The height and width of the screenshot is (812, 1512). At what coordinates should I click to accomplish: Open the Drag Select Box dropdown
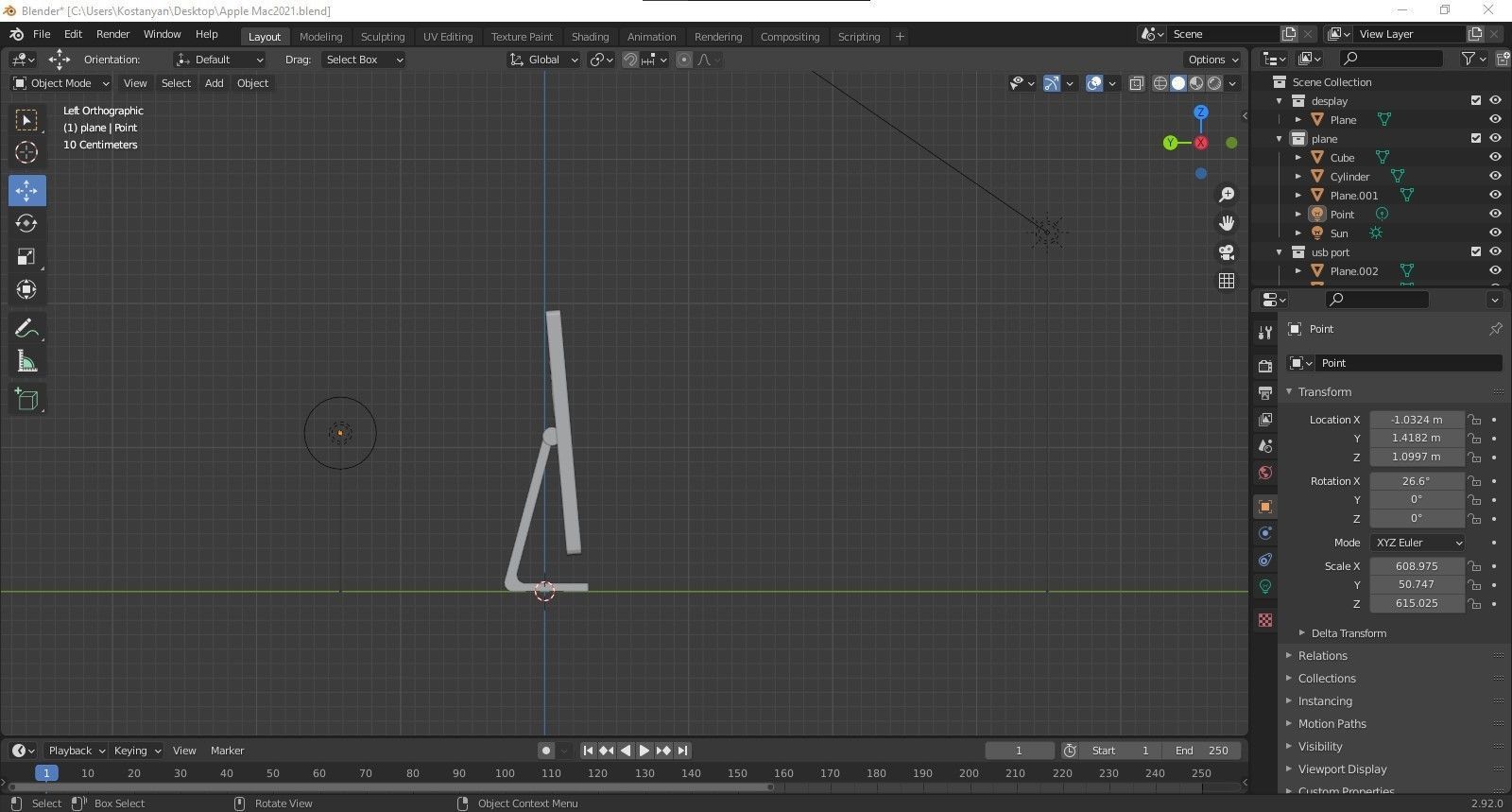[363, 60]
